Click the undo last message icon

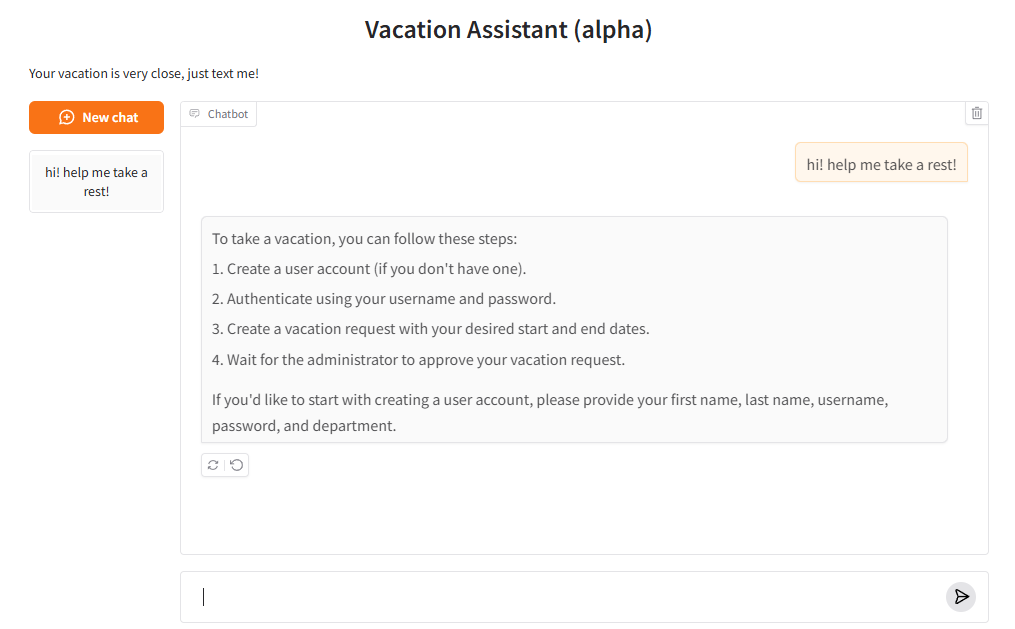pyautogui.click(x=237, y=465)
